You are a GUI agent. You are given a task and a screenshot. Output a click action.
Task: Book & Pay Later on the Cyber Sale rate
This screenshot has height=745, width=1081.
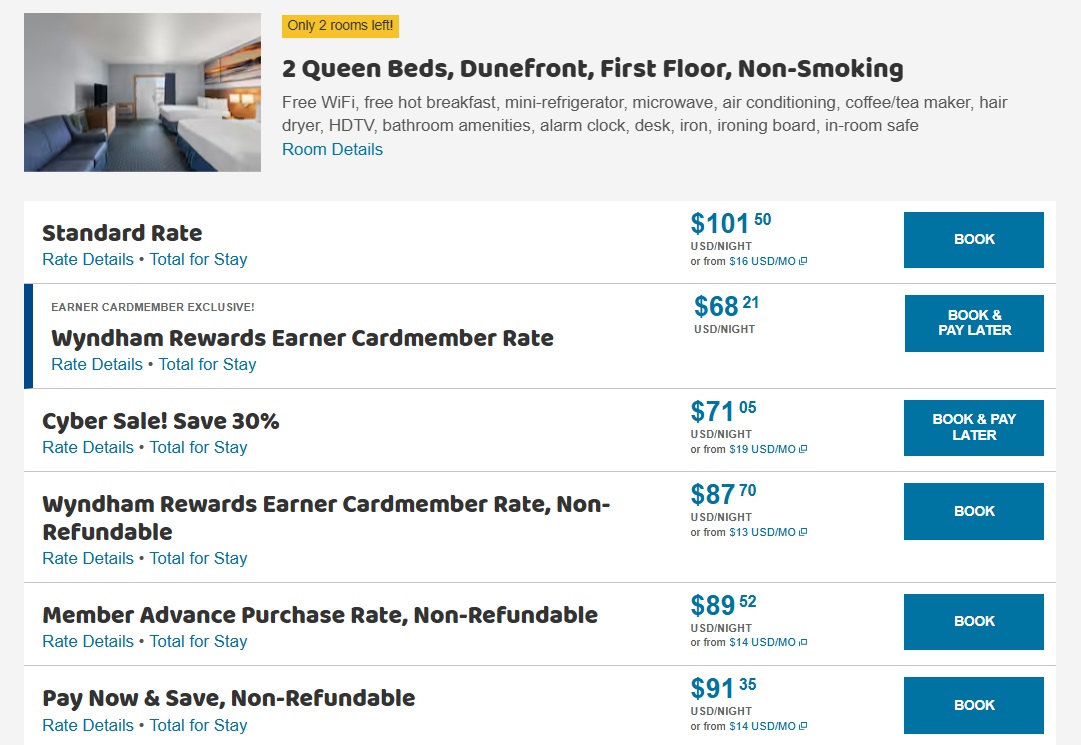[973, 427]
